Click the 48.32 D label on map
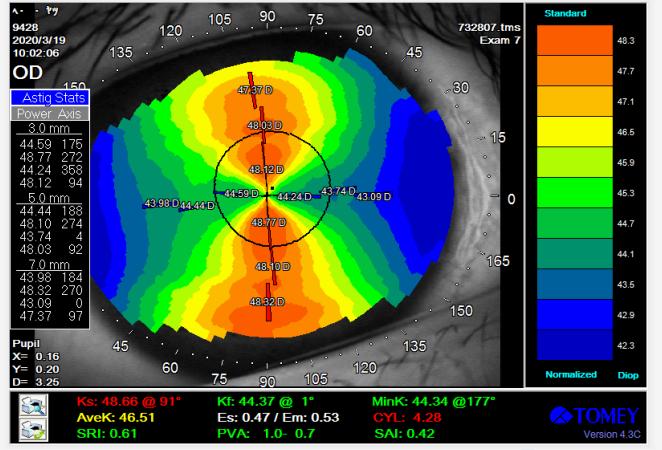 [x=267, y=302]
